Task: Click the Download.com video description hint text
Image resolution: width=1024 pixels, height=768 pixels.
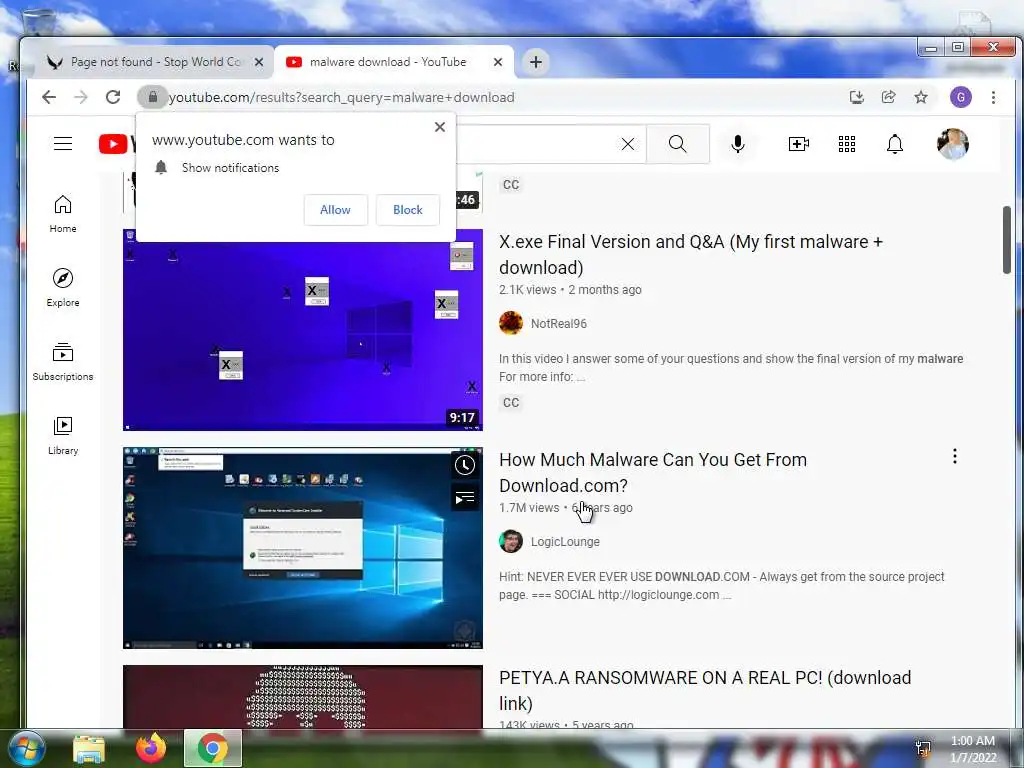Action: pyautogui.click(x=722, y=586)
